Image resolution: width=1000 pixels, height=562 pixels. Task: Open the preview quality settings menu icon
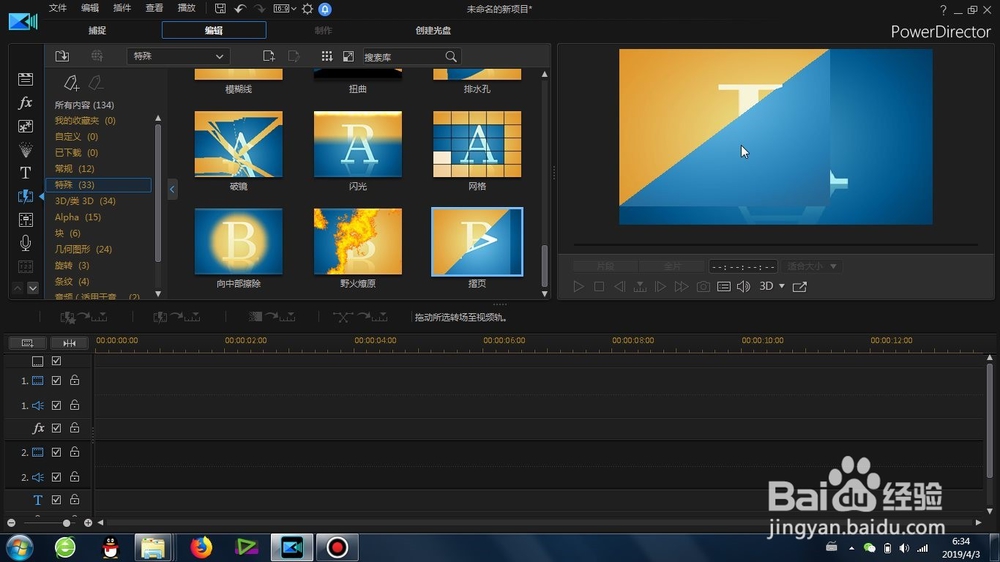click(x=724, y=286)
